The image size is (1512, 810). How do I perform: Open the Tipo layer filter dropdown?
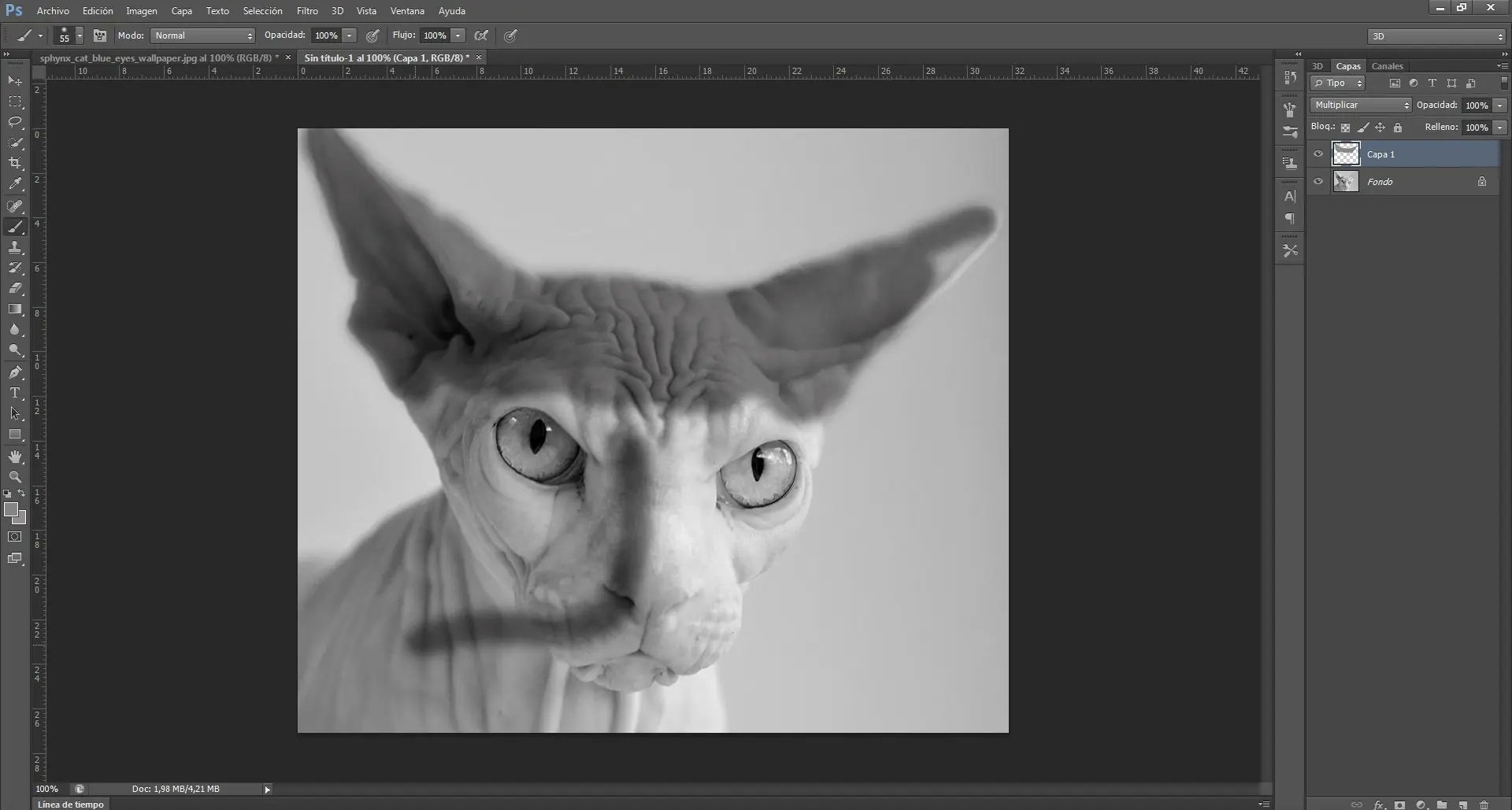(x=1337, y=83)
